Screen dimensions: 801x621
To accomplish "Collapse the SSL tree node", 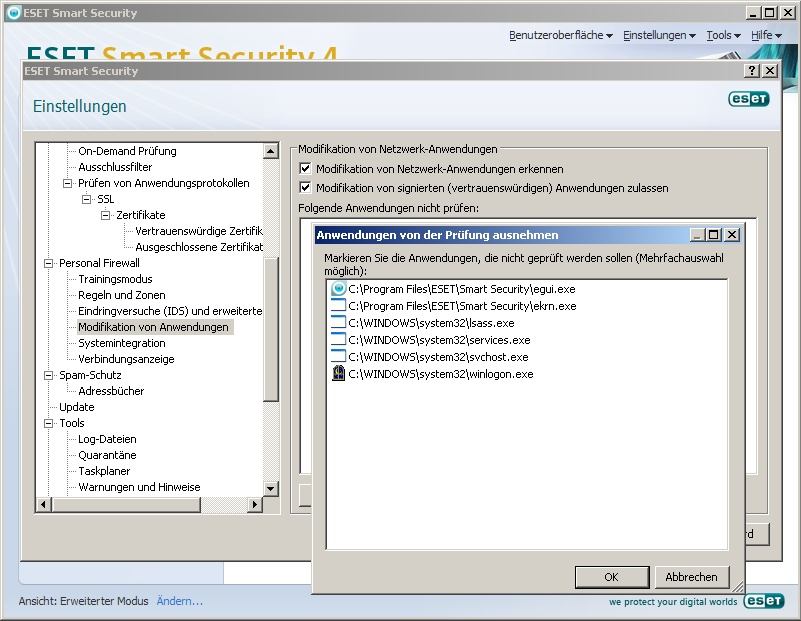I will (86, 199).
